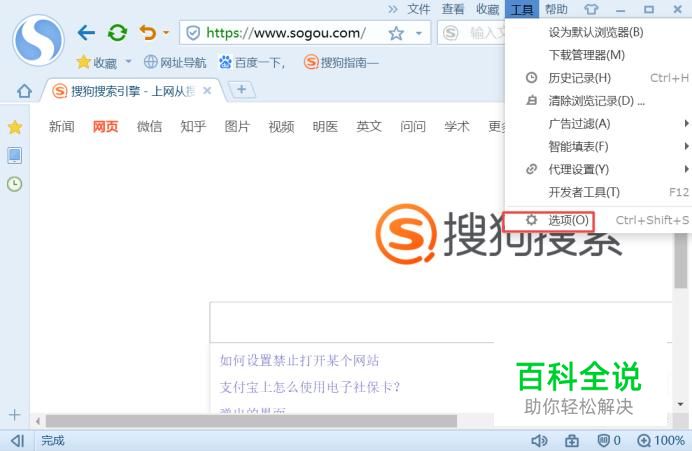
Task: Add sidebar item with plus icon
Action: [x=14, y=415]
